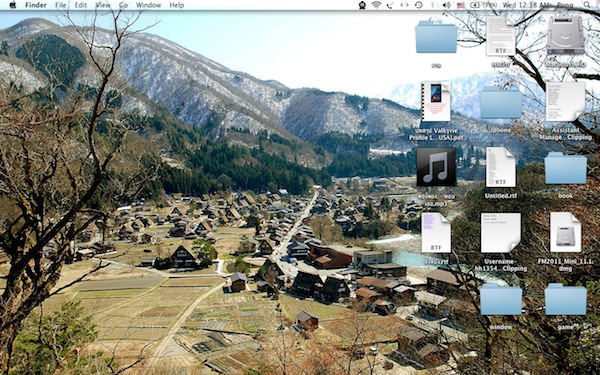Open the Time Machine menu bar icon
The image size is (600, 375).
pos(419,5)
